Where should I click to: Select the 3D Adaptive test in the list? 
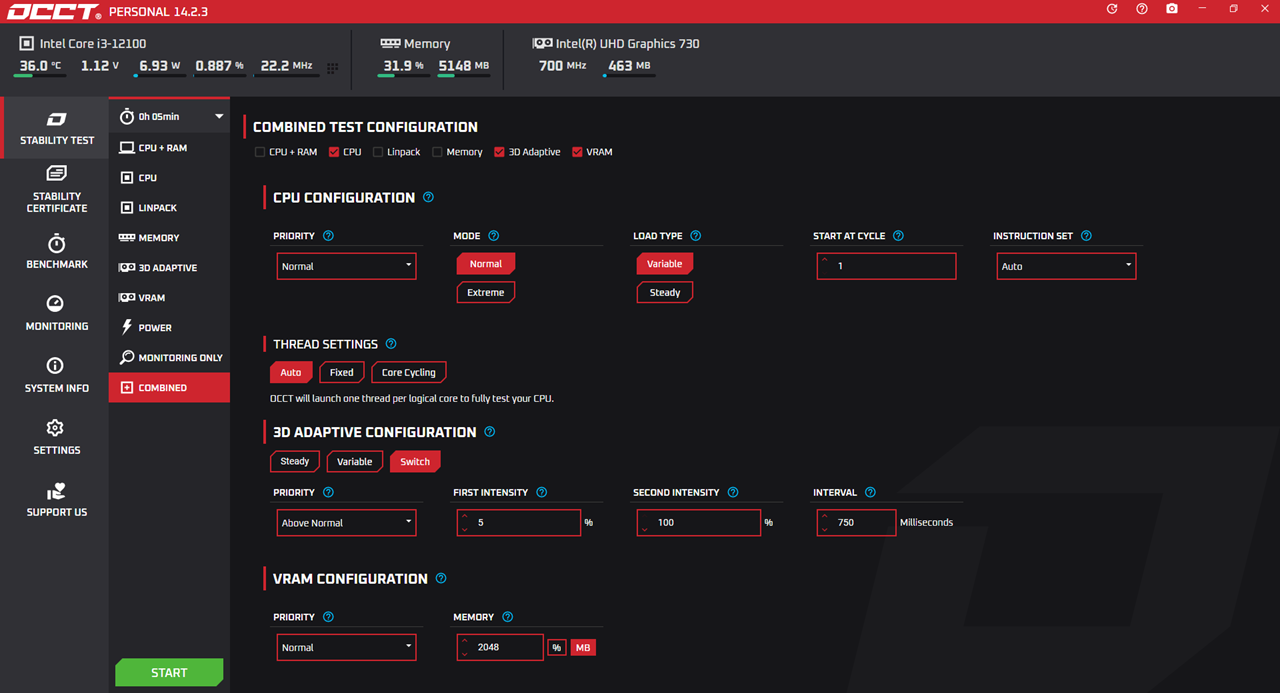point(169,268)
